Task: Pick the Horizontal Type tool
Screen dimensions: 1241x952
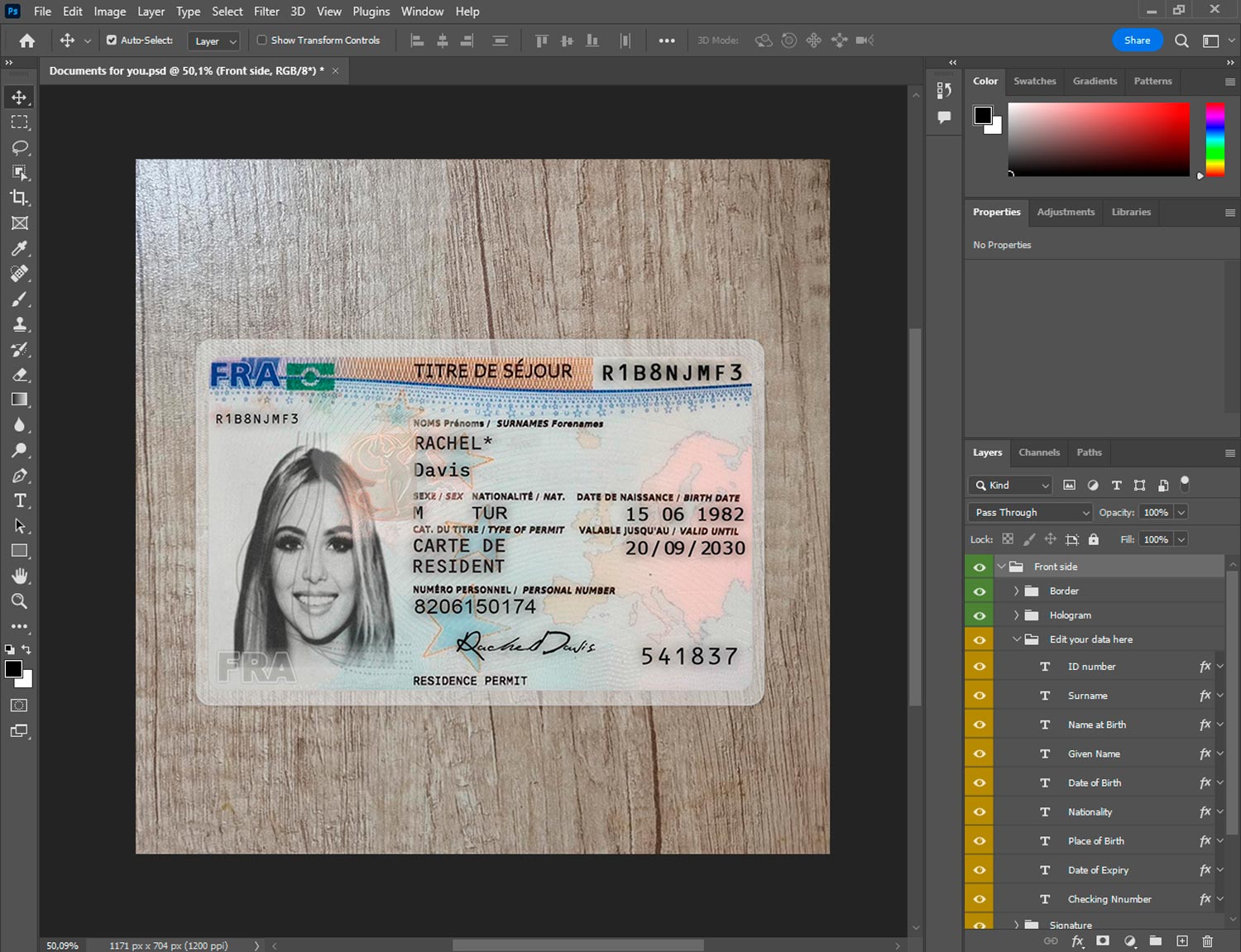Action: point(19,500)
